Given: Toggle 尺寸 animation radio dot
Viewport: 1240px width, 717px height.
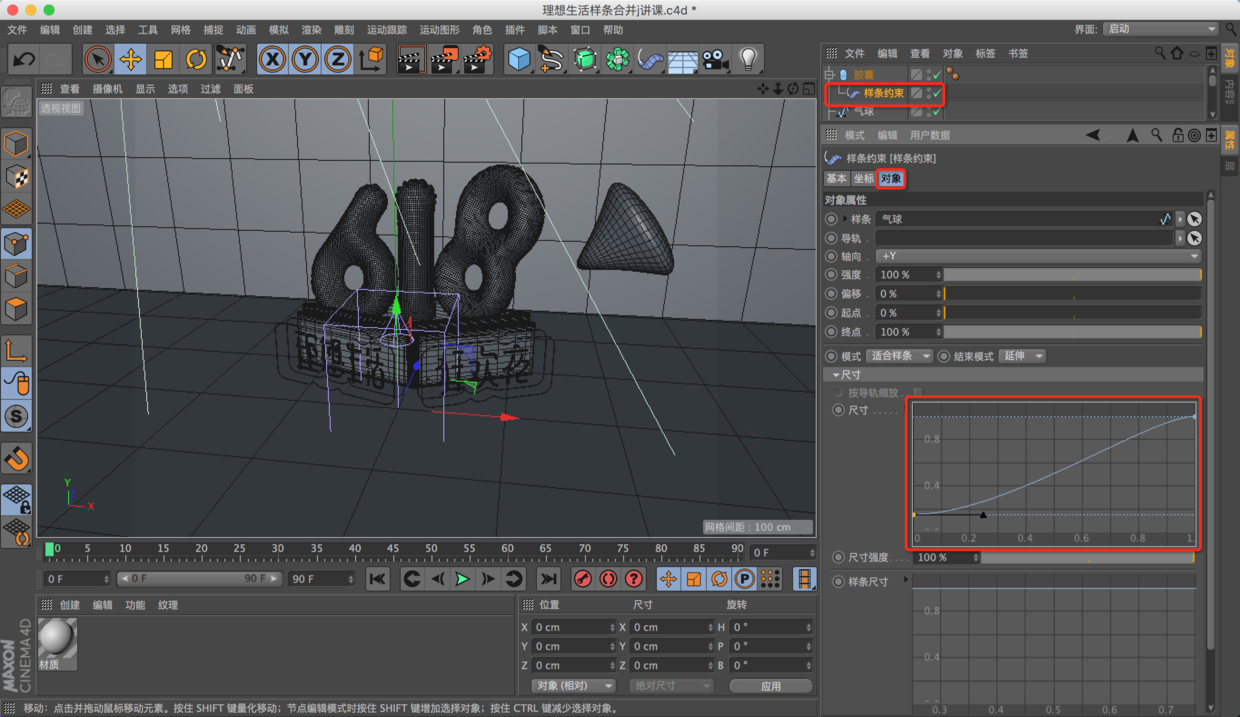Looking at the screenshot, I should (x=838, y=410).
